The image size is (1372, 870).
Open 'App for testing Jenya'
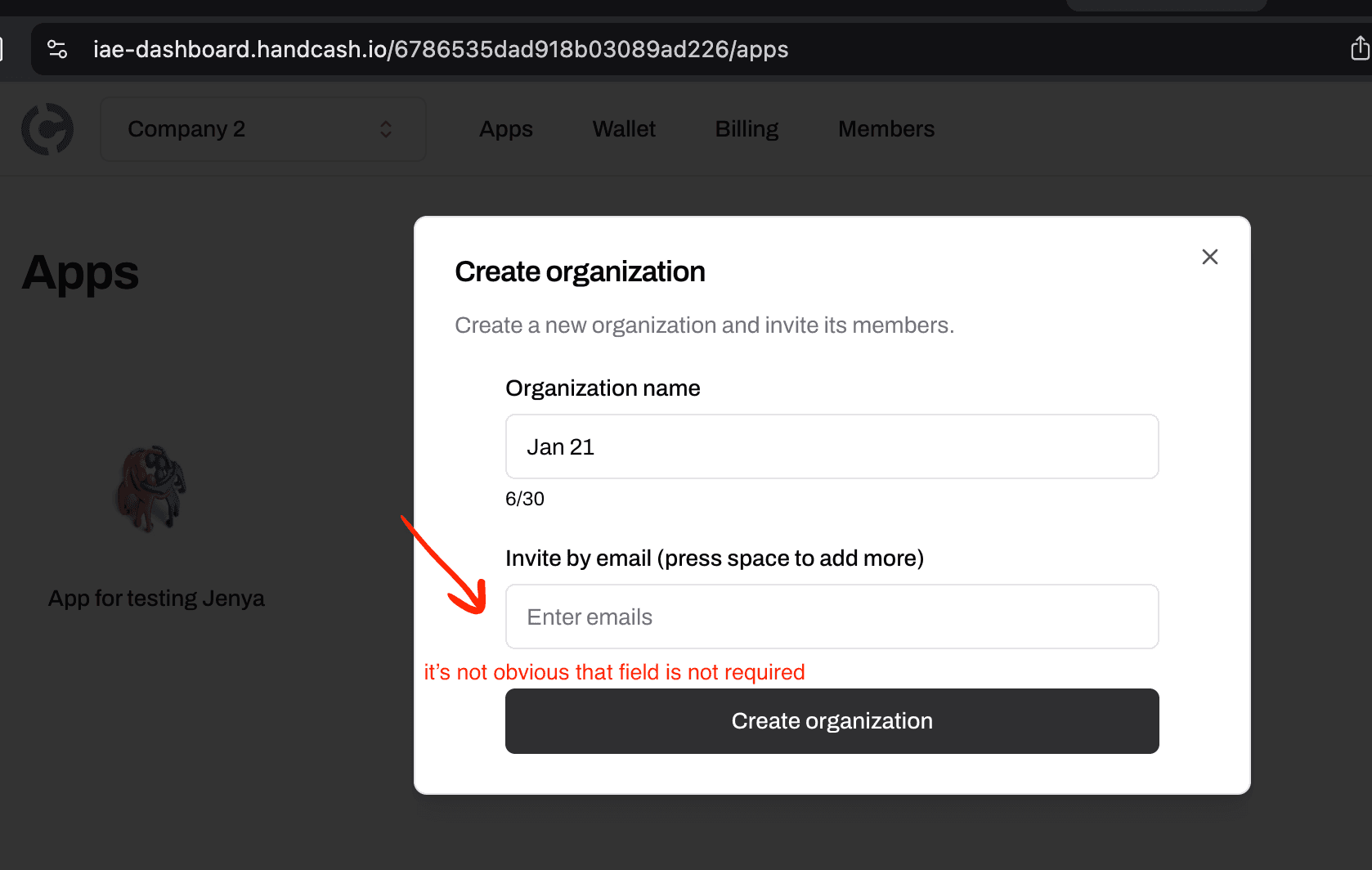pos(155,597)
